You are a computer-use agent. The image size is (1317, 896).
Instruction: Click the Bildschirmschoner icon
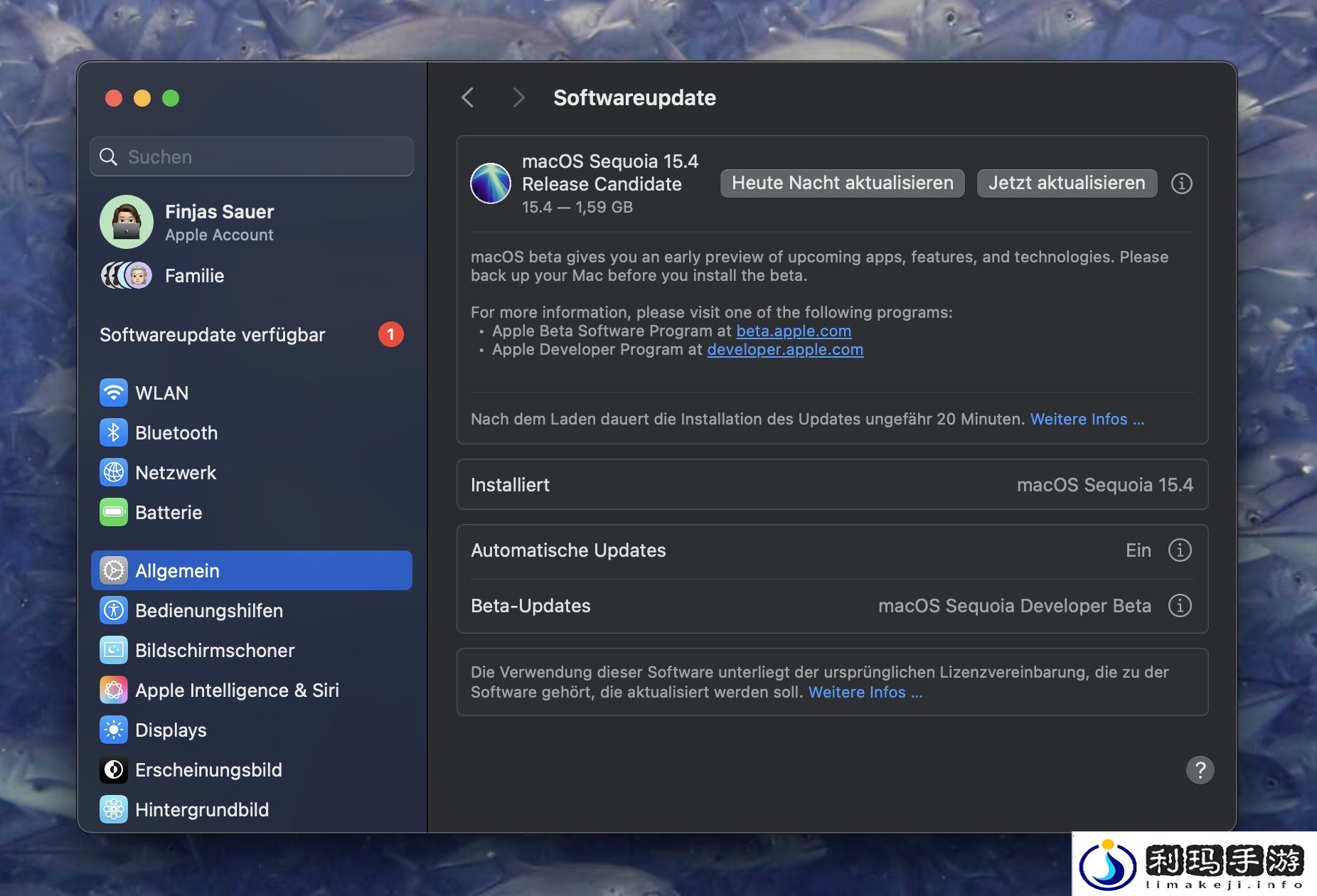pyautogui.click(x=114, y=650)
